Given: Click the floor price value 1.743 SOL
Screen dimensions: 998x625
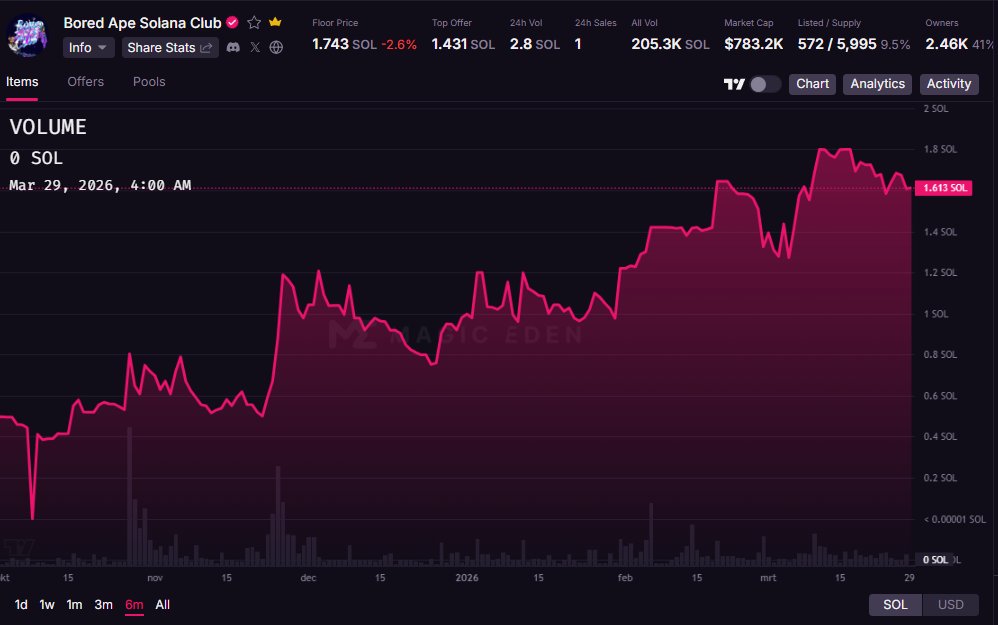Looking at the screenshot, I should [344, 45].
